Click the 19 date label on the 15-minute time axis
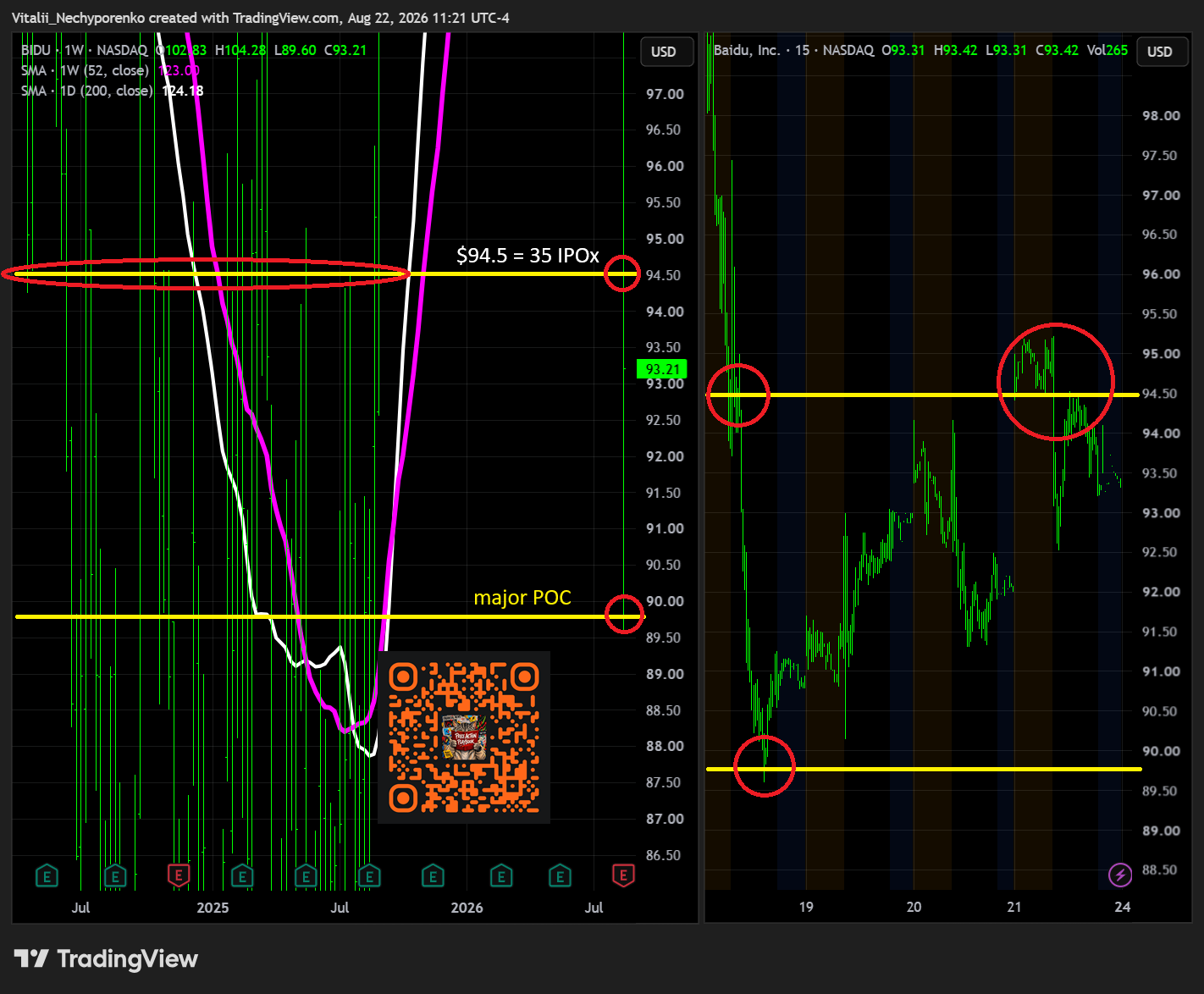1204x994 pixels. click(x=806, y=907)
